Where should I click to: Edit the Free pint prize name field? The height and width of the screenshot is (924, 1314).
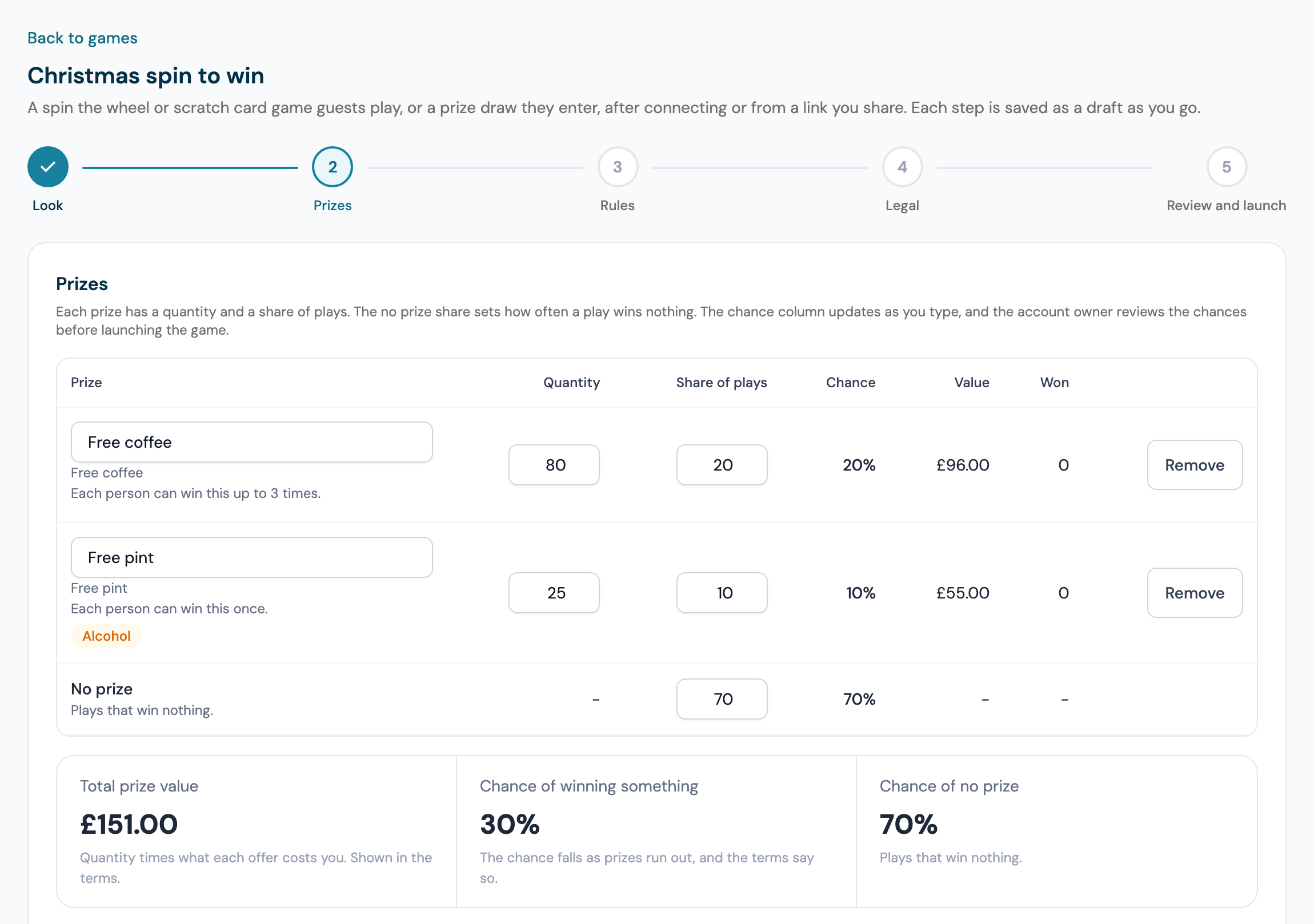tap(252, 557)
